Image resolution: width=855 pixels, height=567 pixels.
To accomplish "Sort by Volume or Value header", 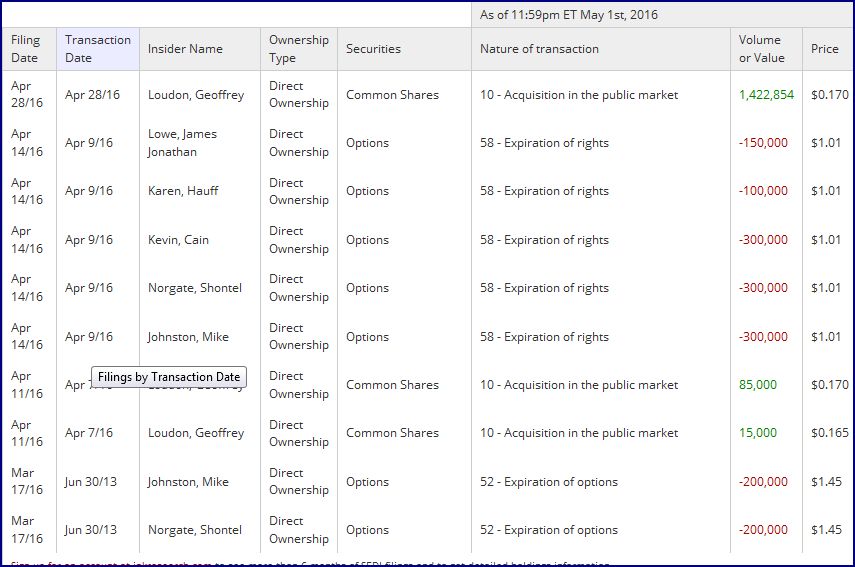I will (760, 49).
